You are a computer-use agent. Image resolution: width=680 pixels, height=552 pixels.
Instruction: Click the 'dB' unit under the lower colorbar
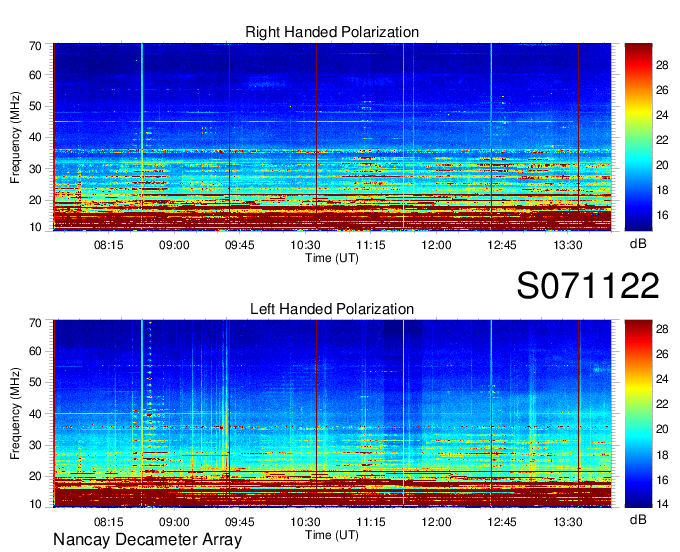click(x=638, y=519)
